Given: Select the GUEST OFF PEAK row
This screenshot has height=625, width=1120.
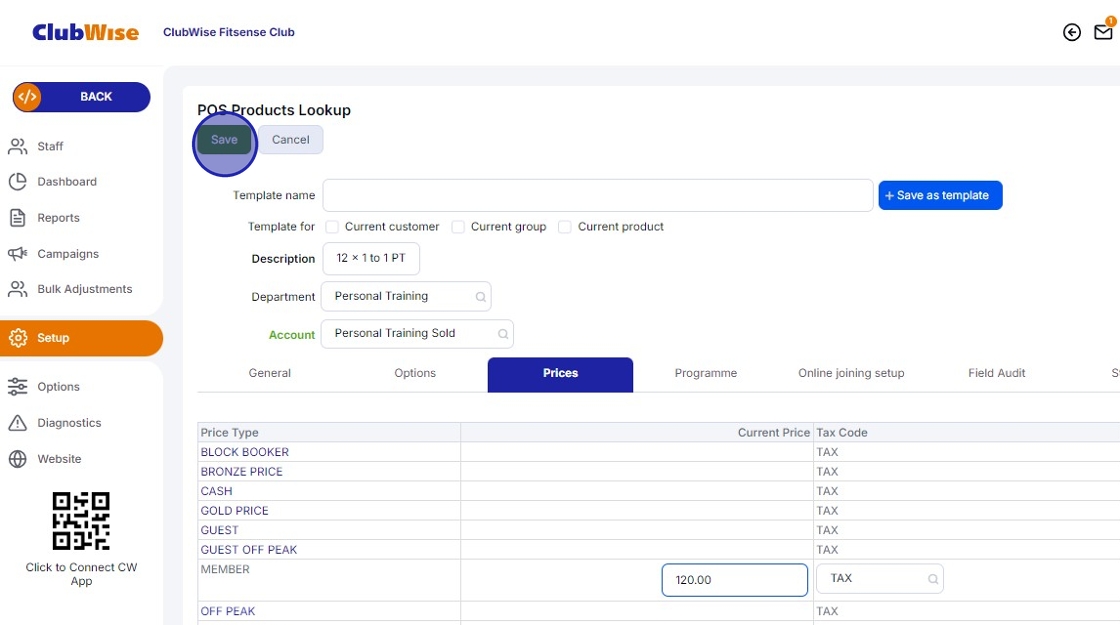Looking at the screenshot, I should 249,550.
